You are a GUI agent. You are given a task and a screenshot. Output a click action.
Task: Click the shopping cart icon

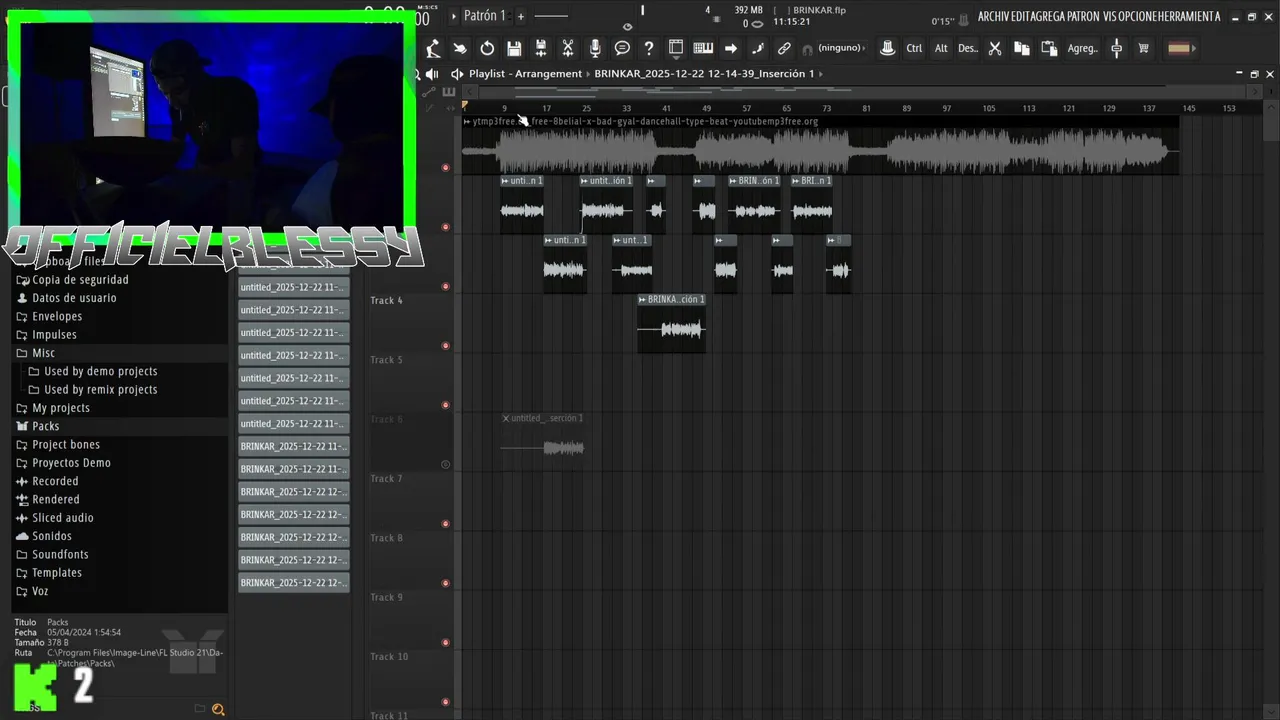tap(1144, 48)
